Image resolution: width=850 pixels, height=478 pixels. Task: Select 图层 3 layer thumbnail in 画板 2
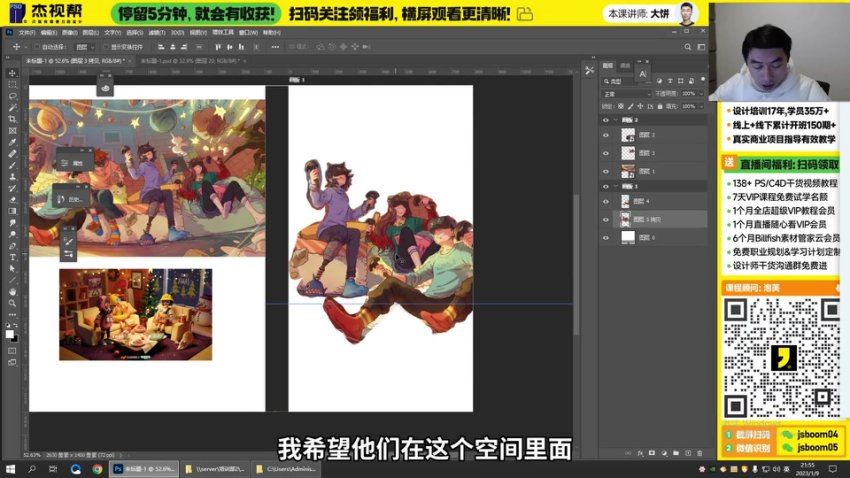click(x=628, y=153)
